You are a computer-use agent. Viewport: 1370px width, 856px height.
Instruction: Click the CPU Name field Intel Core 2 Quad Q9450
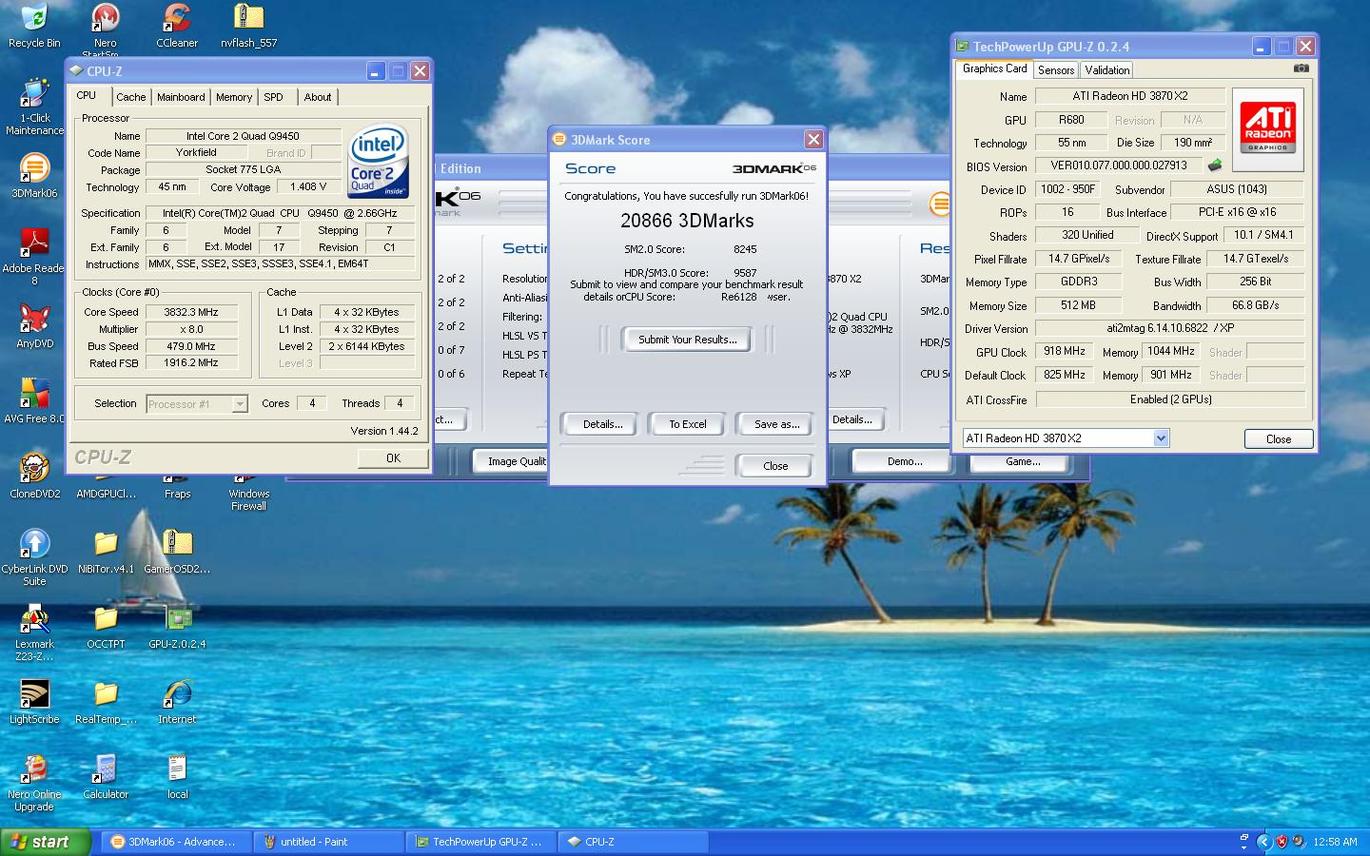tap(242, 136)
